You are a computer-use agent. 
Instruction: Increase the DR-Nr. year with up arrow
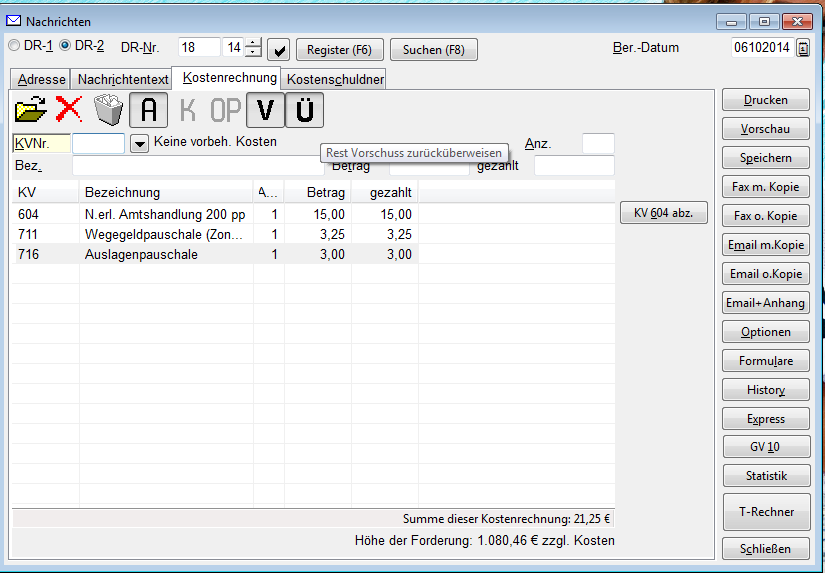[254, 43]
